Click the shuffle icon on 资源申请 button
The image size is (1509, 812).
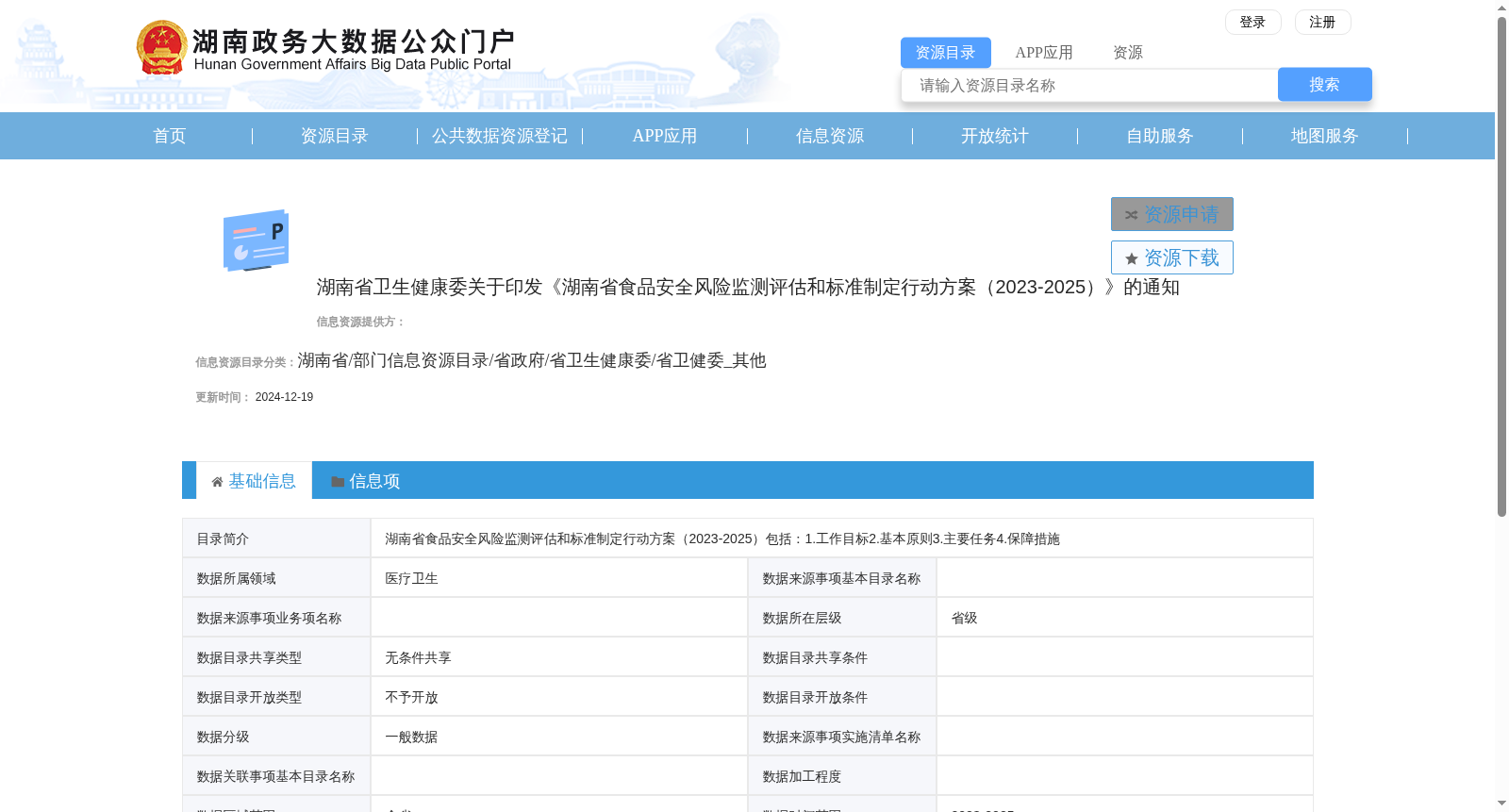pyautogui.click(x=1132, y=215)
